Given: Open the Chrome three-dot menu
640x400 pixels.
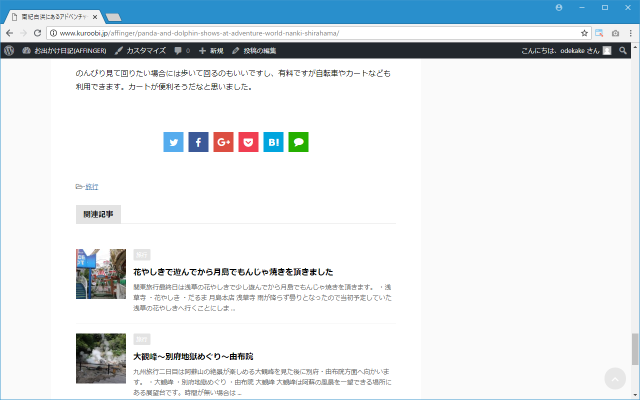Looking at the screenshot, I should (631, 33).
